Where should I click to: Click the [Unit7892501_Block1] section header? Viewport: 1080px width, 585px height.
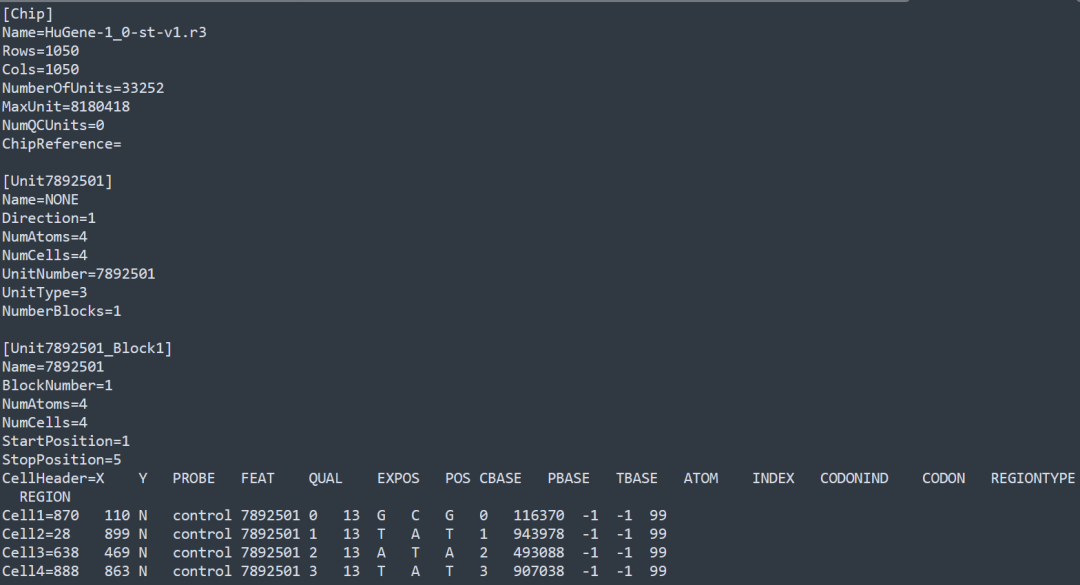pyautogui.click(x=87, y=349)
